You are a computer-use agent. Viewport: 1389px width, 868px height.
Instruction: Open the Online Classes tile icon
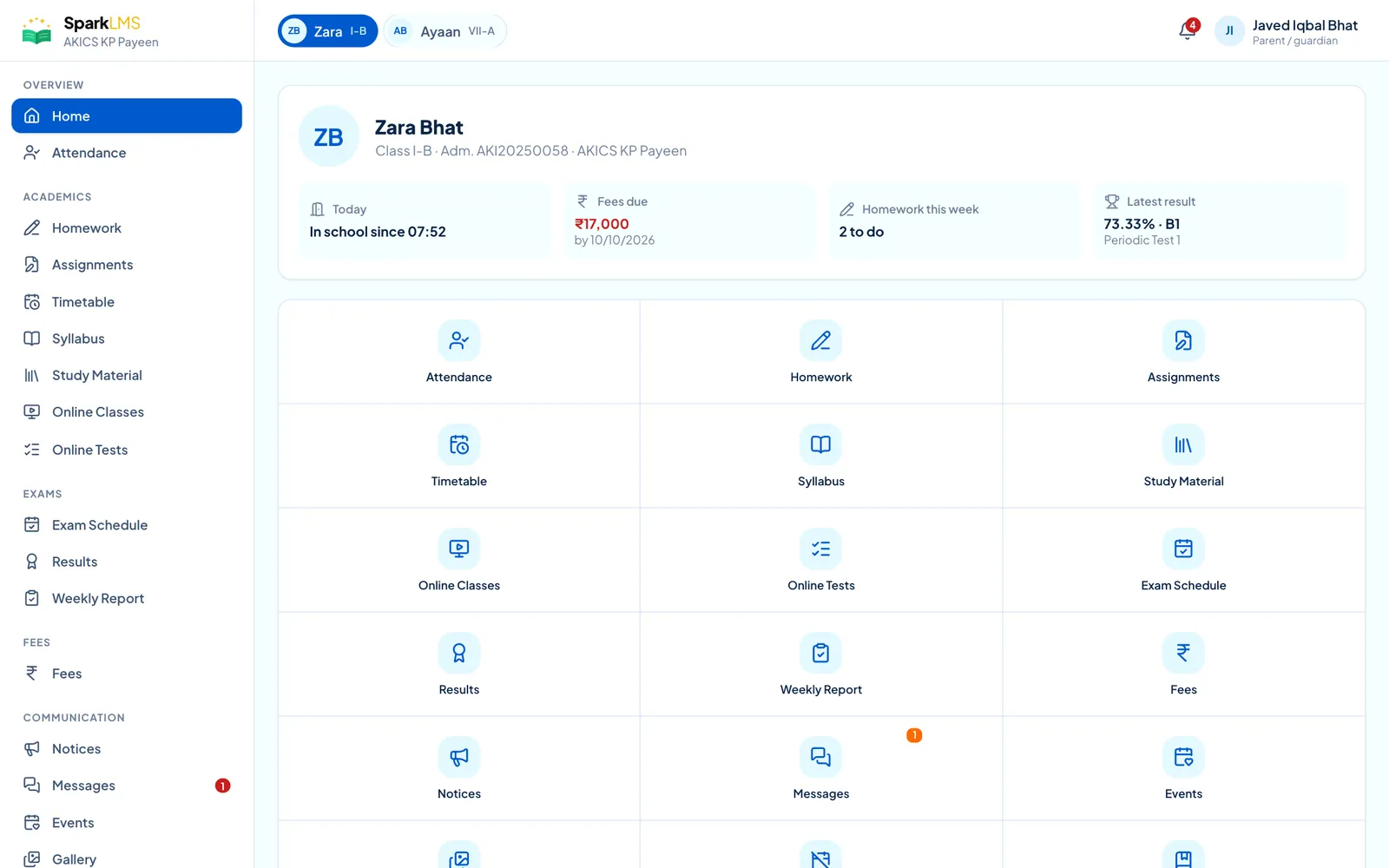[x=459, y=549]
